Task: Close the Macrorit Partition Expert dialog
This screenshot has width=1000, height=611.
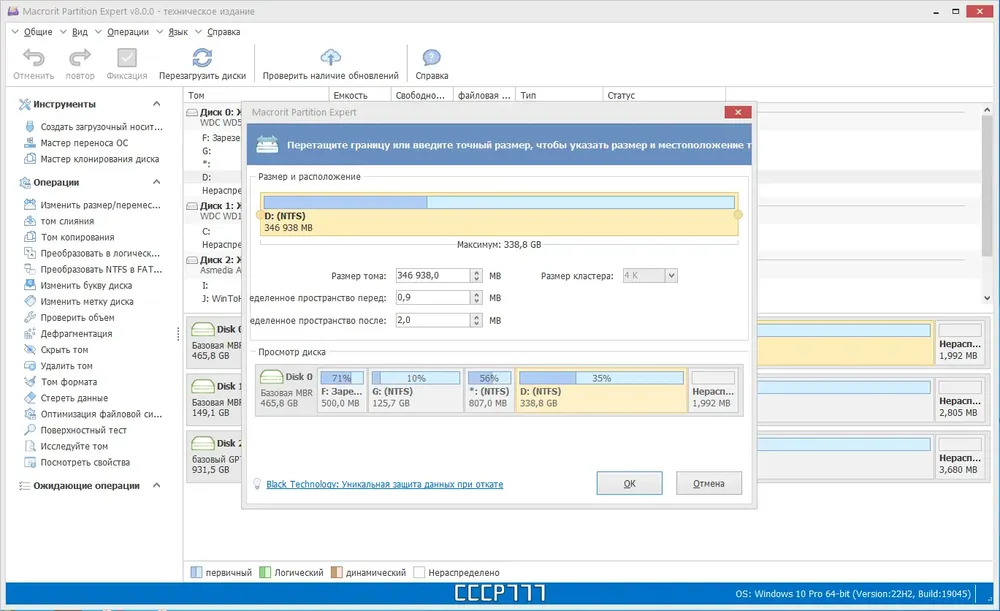Action: click(738, 112)
